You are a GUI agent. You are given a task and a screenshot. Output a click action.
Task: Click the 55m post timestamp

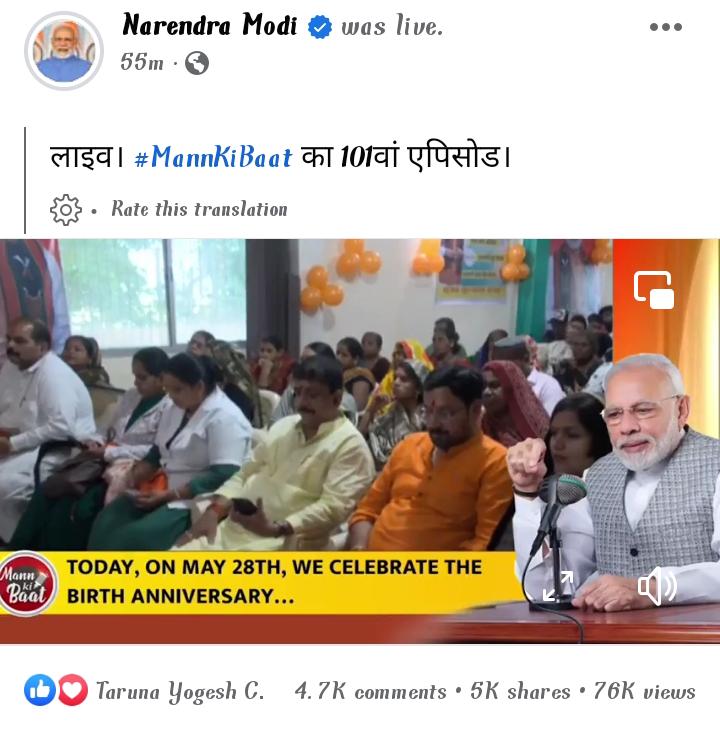point(142,62)
